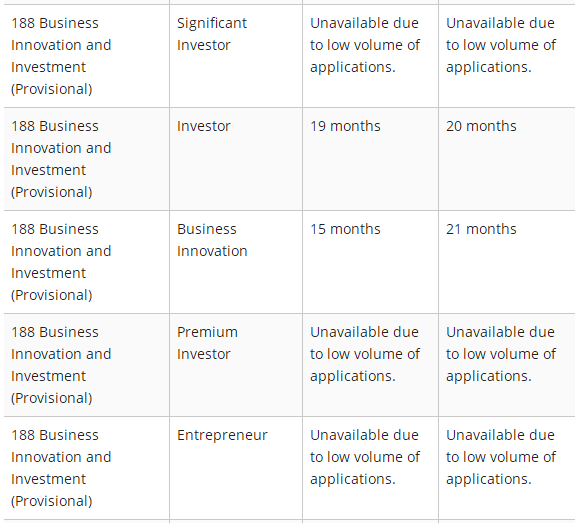Screen dimensions: 582x523
Task: Click first Unavailable cell in Entrepreneur row
Action: [370, 468]
